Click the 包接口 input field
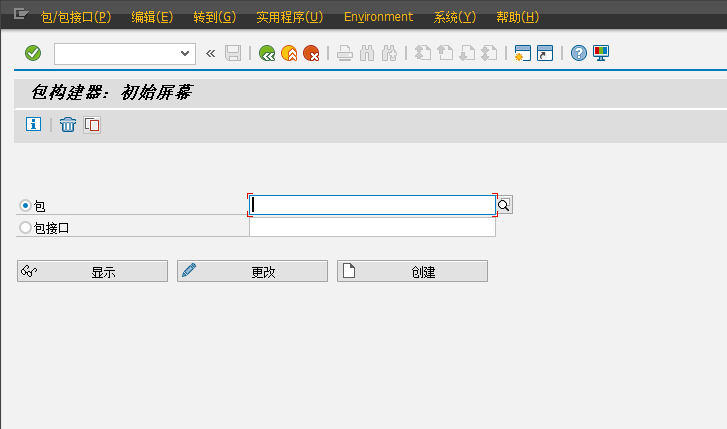This screenshot has width=727, height=429. 372,227
